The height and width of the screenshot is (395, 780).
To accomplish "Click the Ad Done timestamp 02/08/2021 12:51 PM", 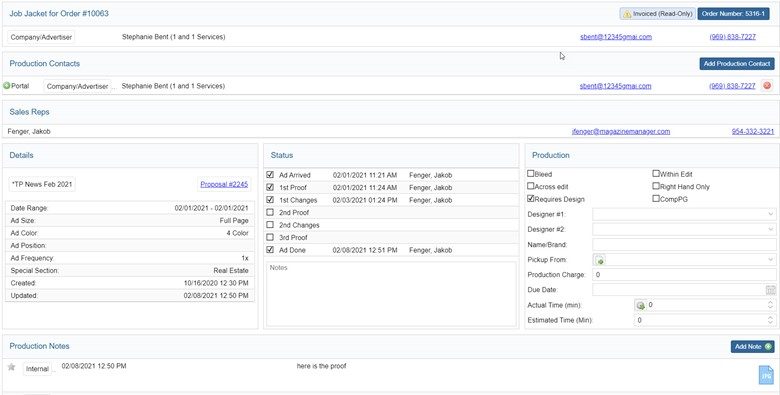I will tap(365, 250).
